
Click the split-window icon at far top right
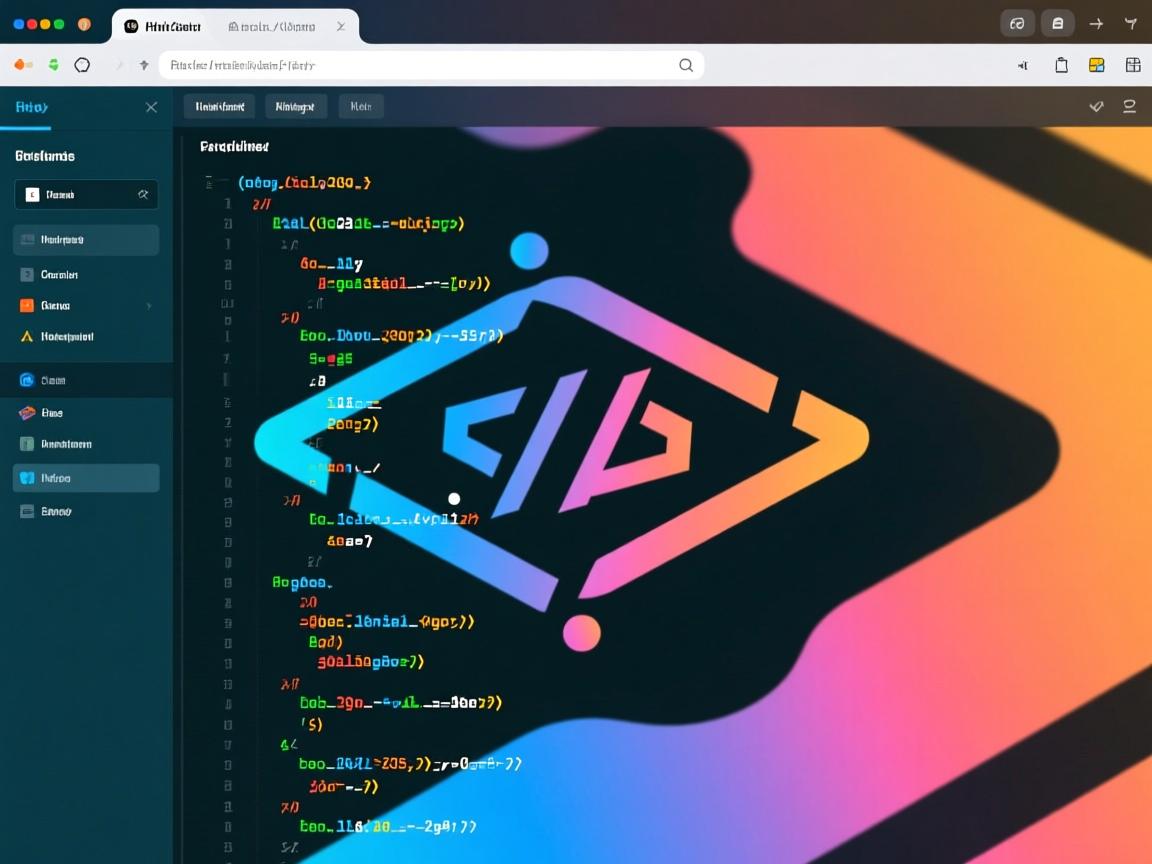click(x=1132, y=64)
